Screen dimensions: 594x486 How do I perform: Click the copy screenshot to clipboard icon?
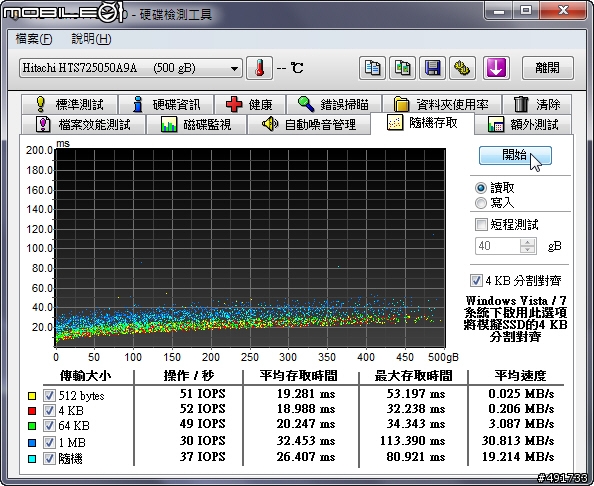pyautogui.click(x=402, y=68)
